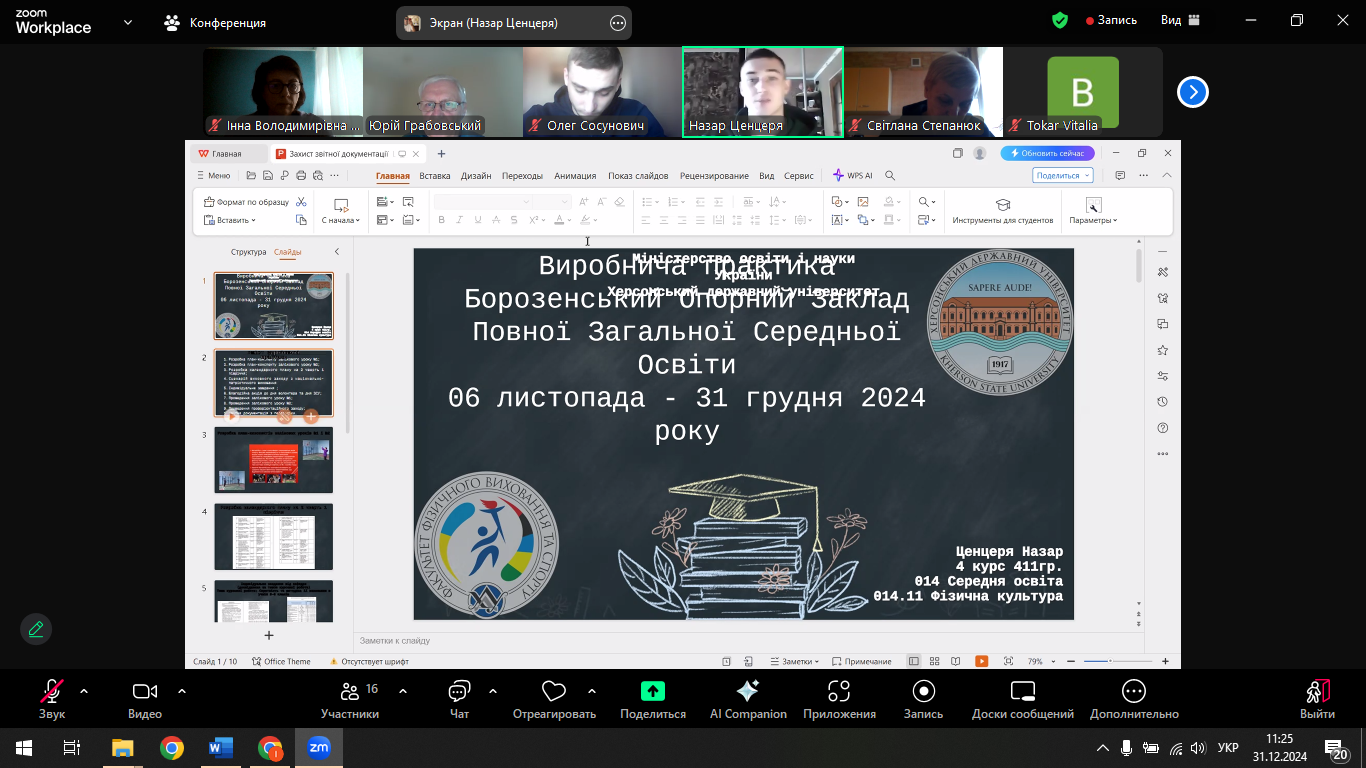Viewport: 1366px width, 768px height.
Task: Open the shared screen options ellipsis menu
Action: click(617, 23)
